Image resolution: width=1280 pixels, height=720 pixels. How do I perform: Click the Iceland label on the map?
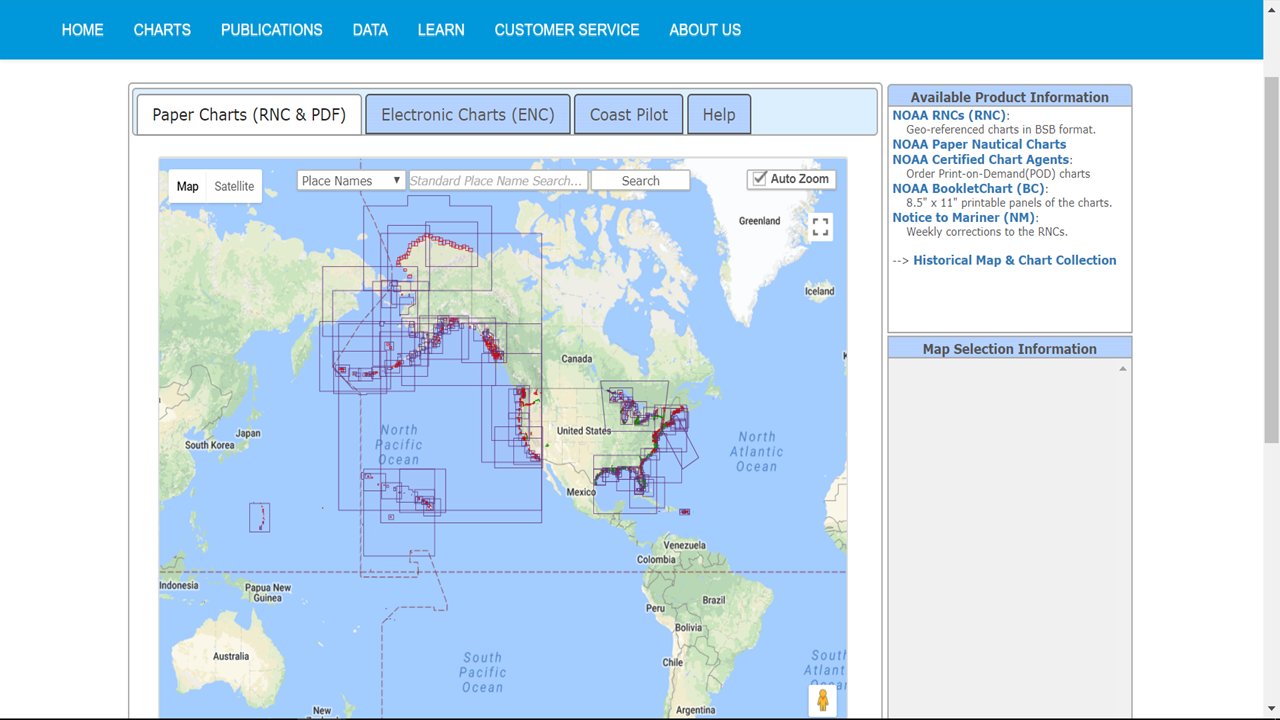tap(819, 291)
